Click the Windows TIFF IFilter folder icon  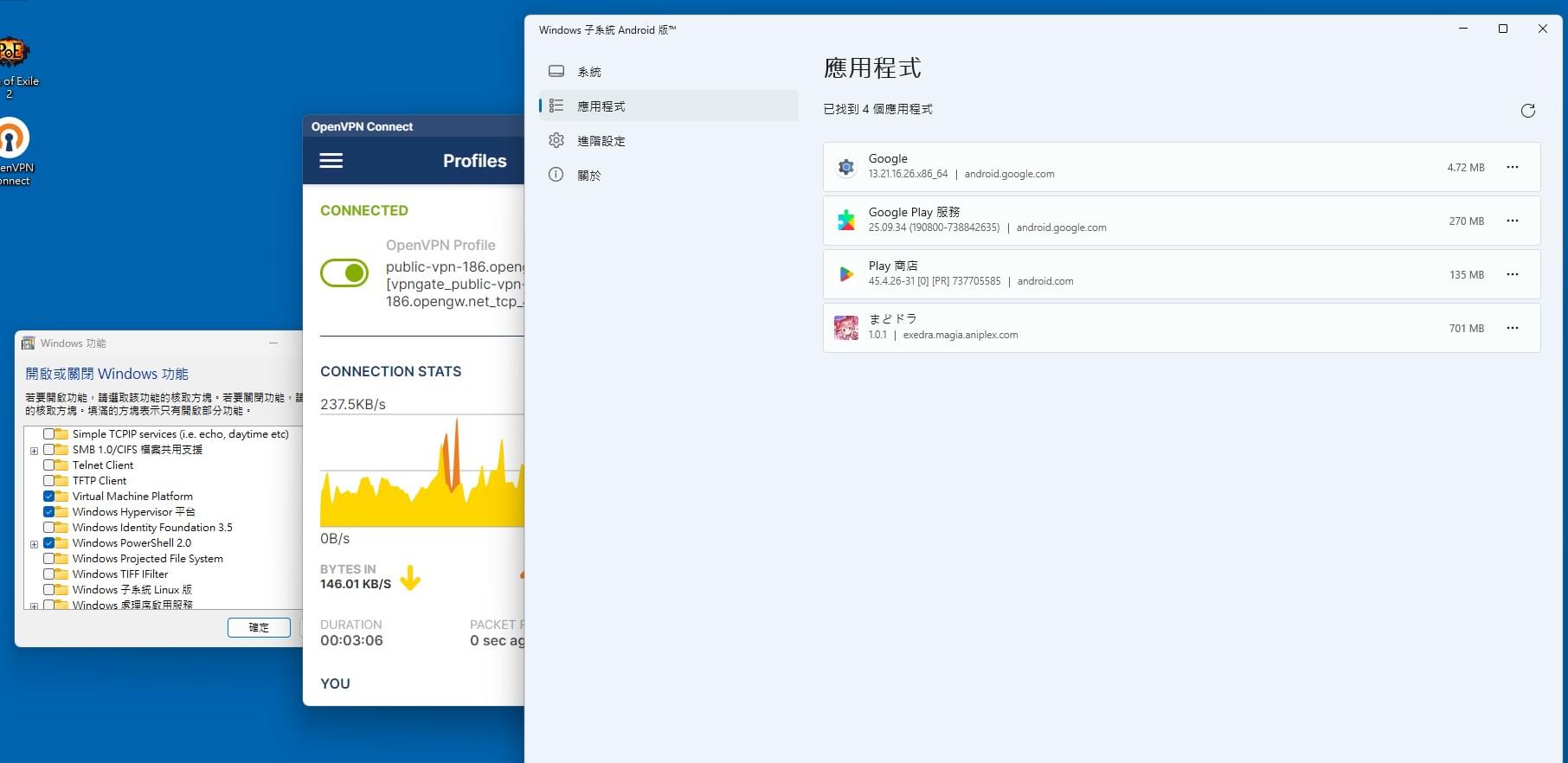(61, 574)
